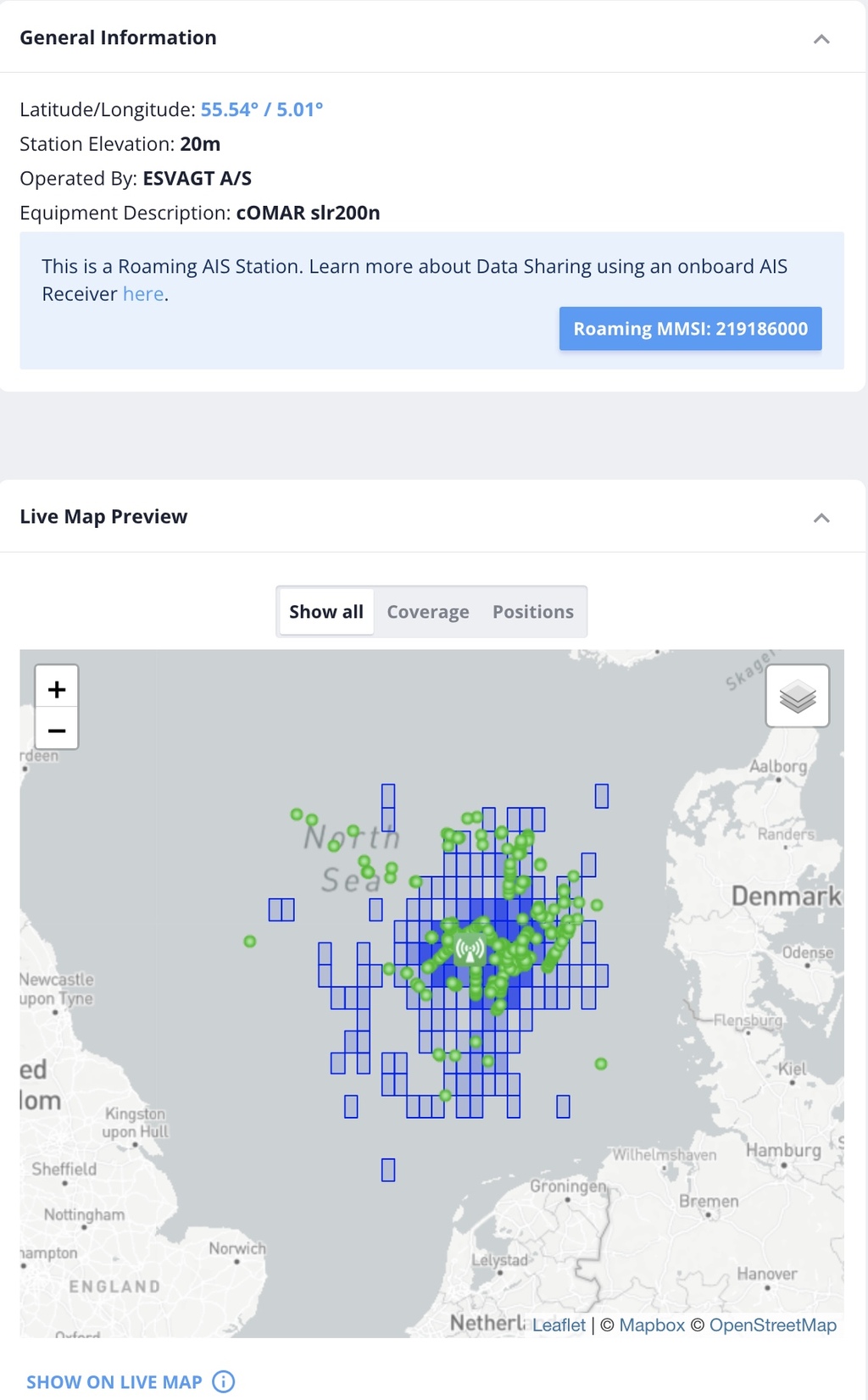Open the Mapbox attribution link
Viewport: 868px width, 1400px height.
[x=652, y=1325]
